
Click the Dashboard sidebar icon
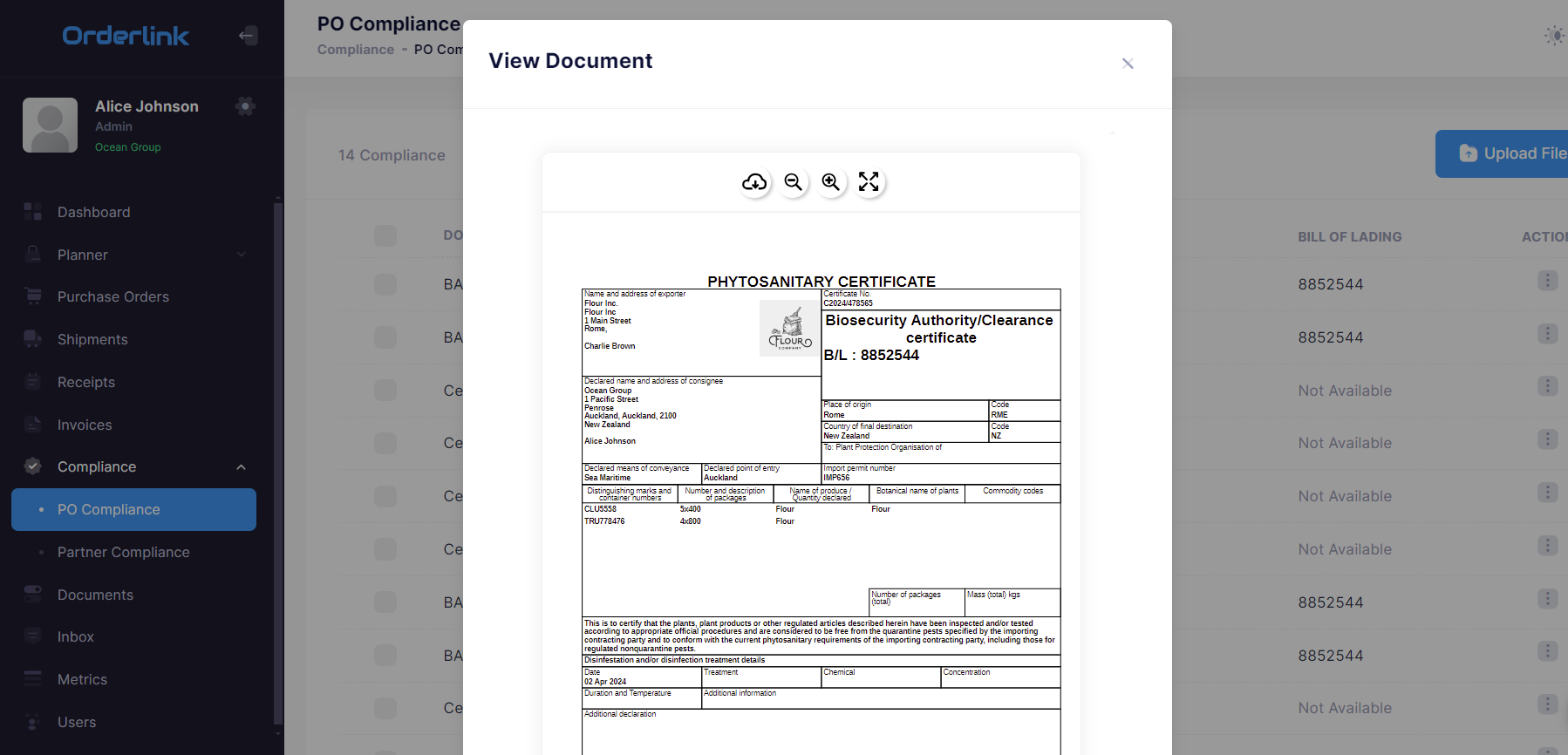coord(33,211)
